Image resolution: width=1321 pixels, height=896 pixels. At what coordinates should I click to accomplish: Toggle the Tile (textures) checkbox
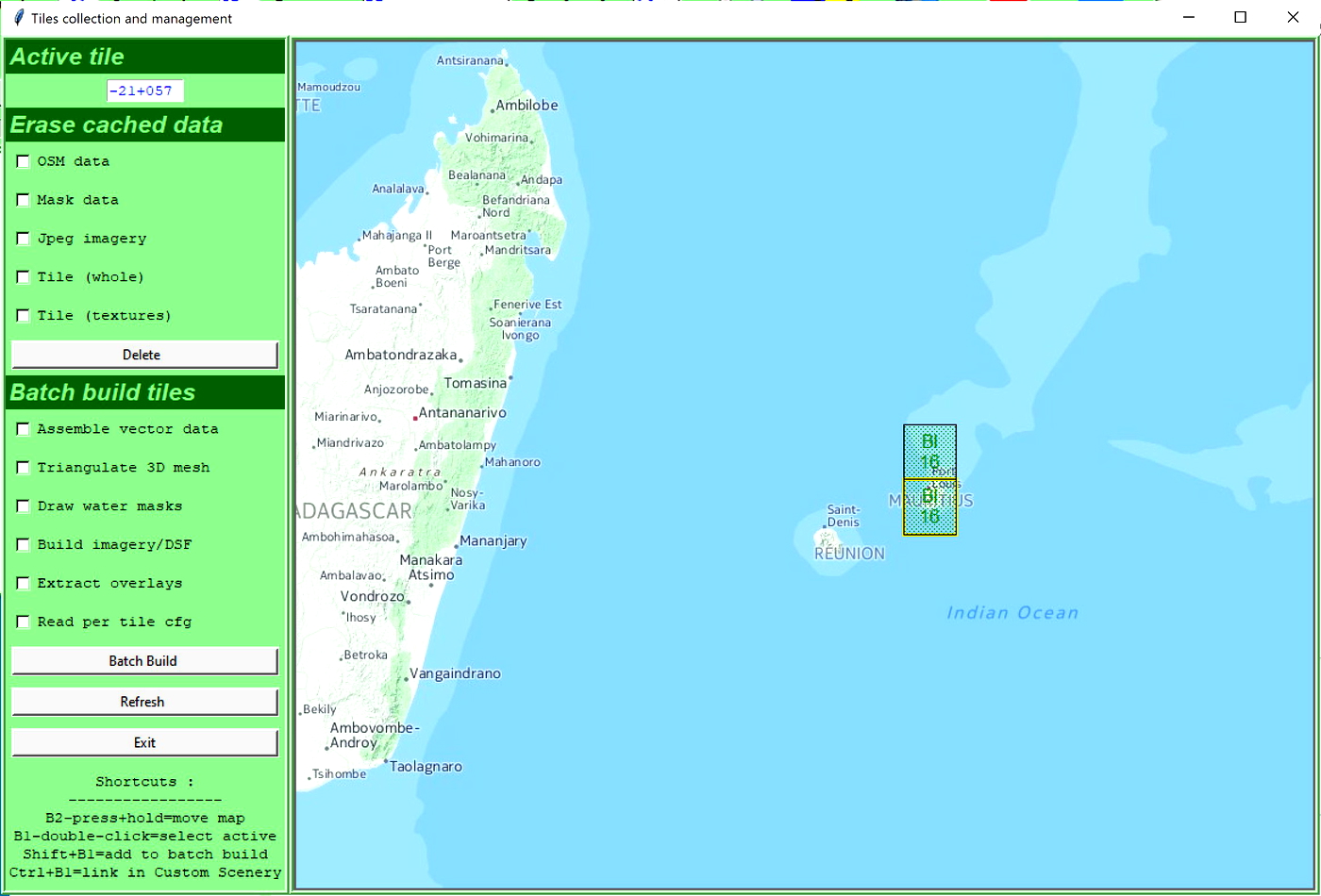pyautogui.click(x=24, y=316)
